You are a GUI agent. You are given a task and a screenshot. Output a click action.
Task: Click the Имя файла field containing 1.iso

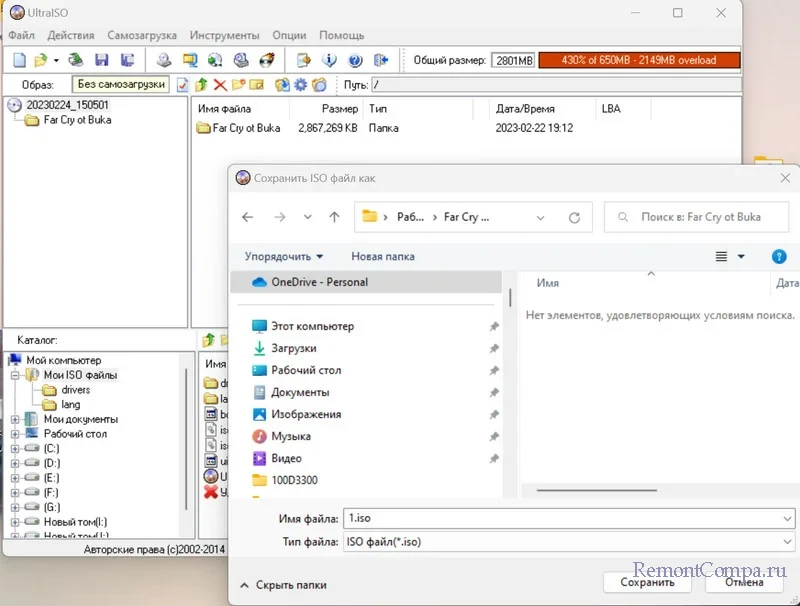(568, 519)
